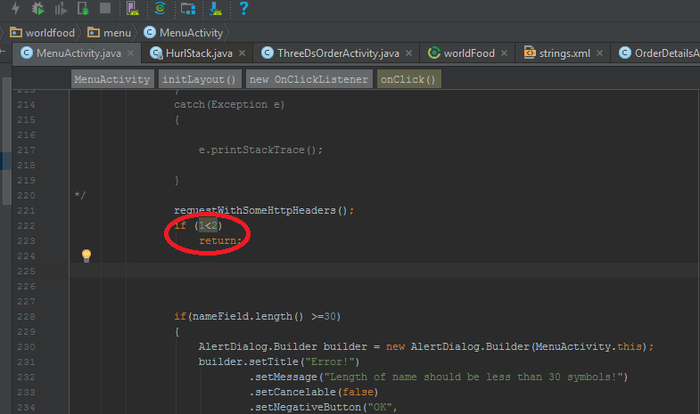Close the MenuActivity.java tab
Image resolution: width=700 pixels, height=414 pixels.
(x=130, y=53)
